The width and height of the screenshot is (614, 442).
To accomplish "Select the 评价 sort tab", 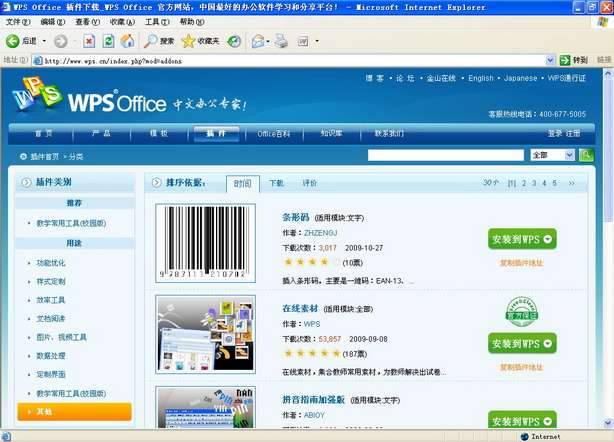I will [x=310, y=183].
